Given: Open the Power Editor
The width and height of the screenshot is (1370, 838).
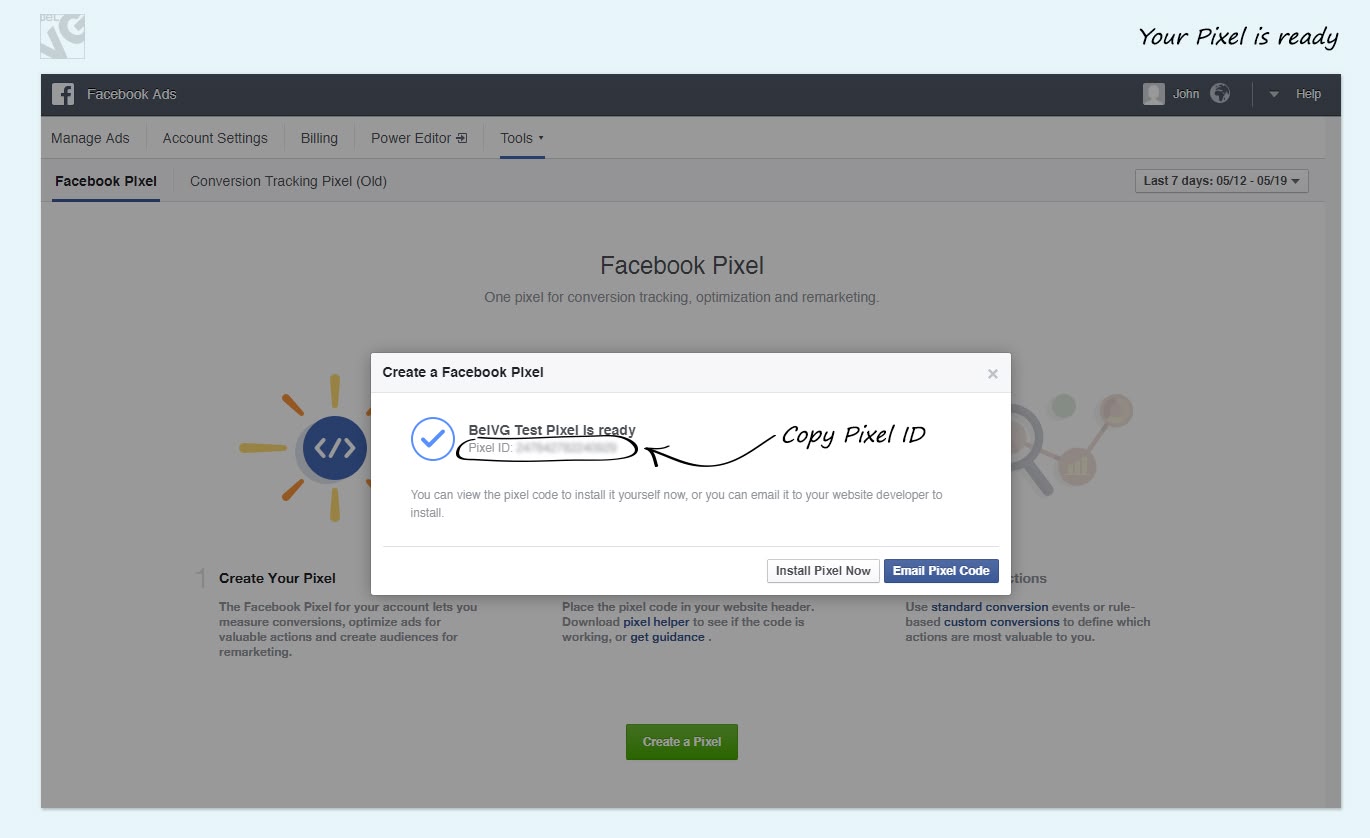Looking at the screenshot, I should pyautogui.click(x=418, y=138).
